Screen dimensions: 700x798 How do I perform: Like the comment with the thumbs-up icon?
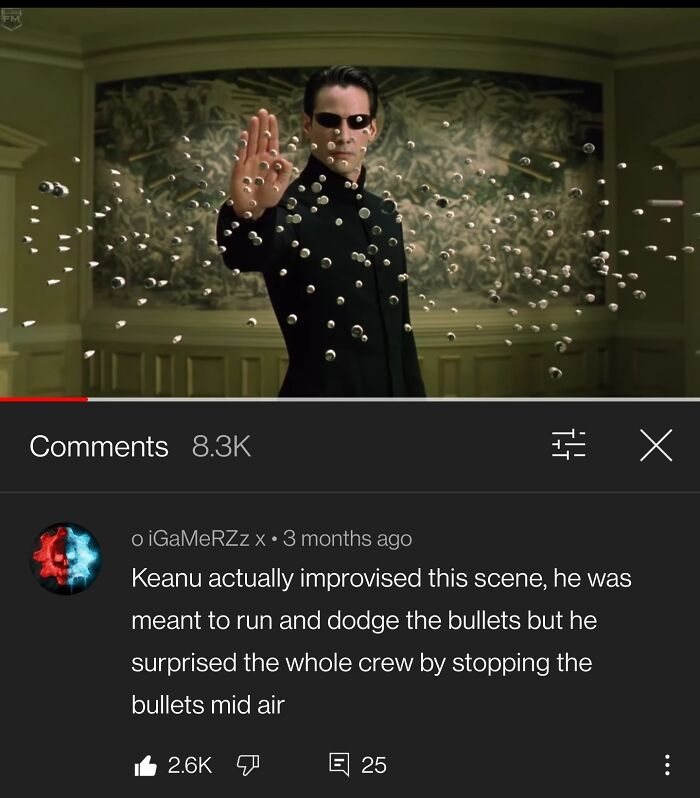pos(146,765)
